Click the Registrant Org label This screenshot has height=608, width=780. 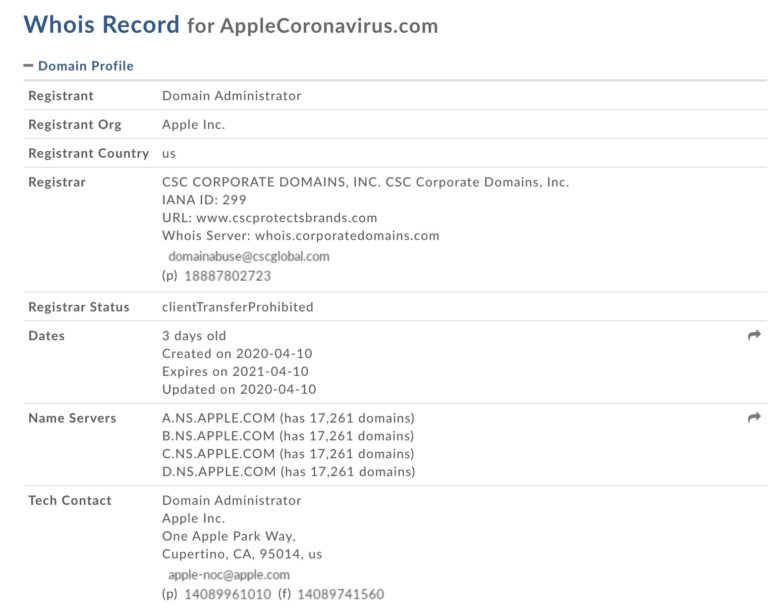pyautogui.click(x=75, y=124)
